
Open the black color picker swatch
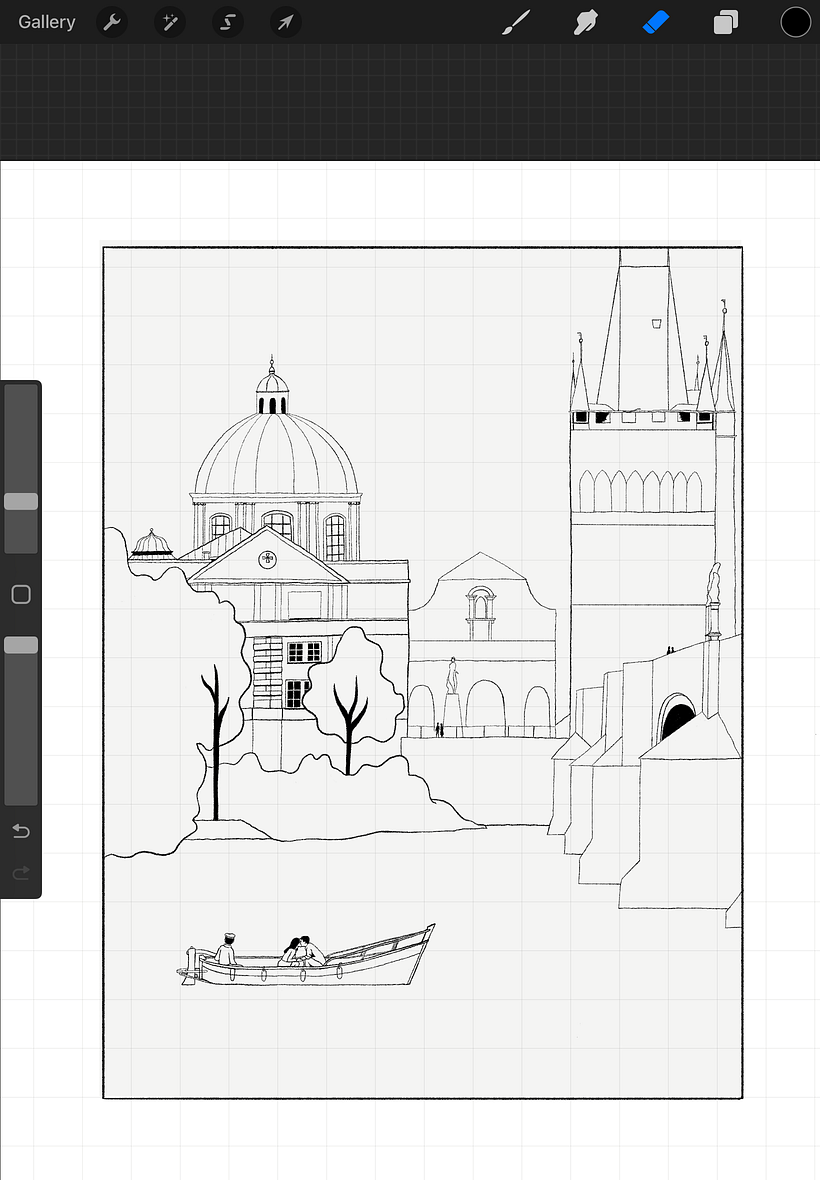(795, 22)
